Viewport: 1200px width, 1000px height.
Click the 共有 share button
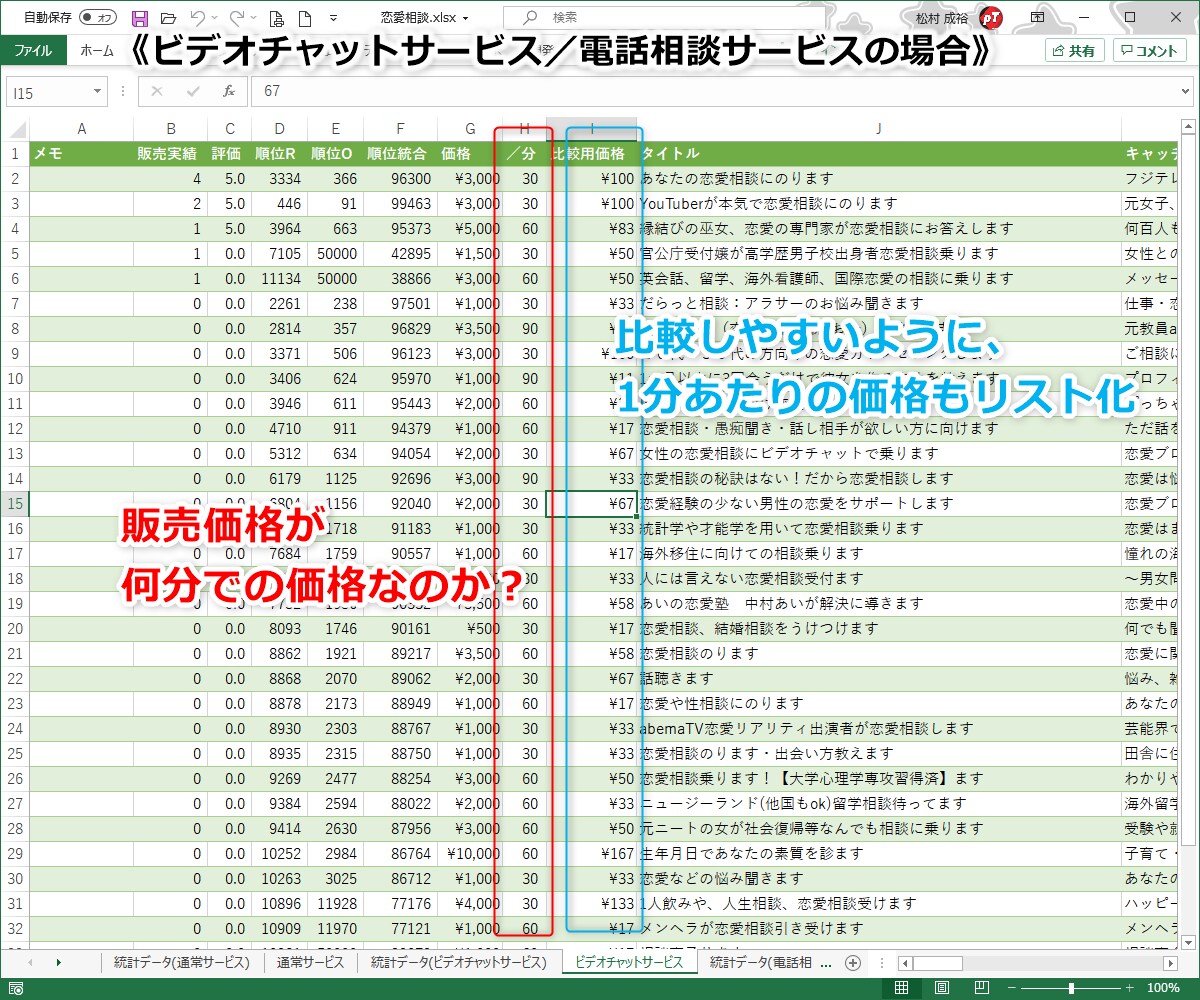[1075, 51]
